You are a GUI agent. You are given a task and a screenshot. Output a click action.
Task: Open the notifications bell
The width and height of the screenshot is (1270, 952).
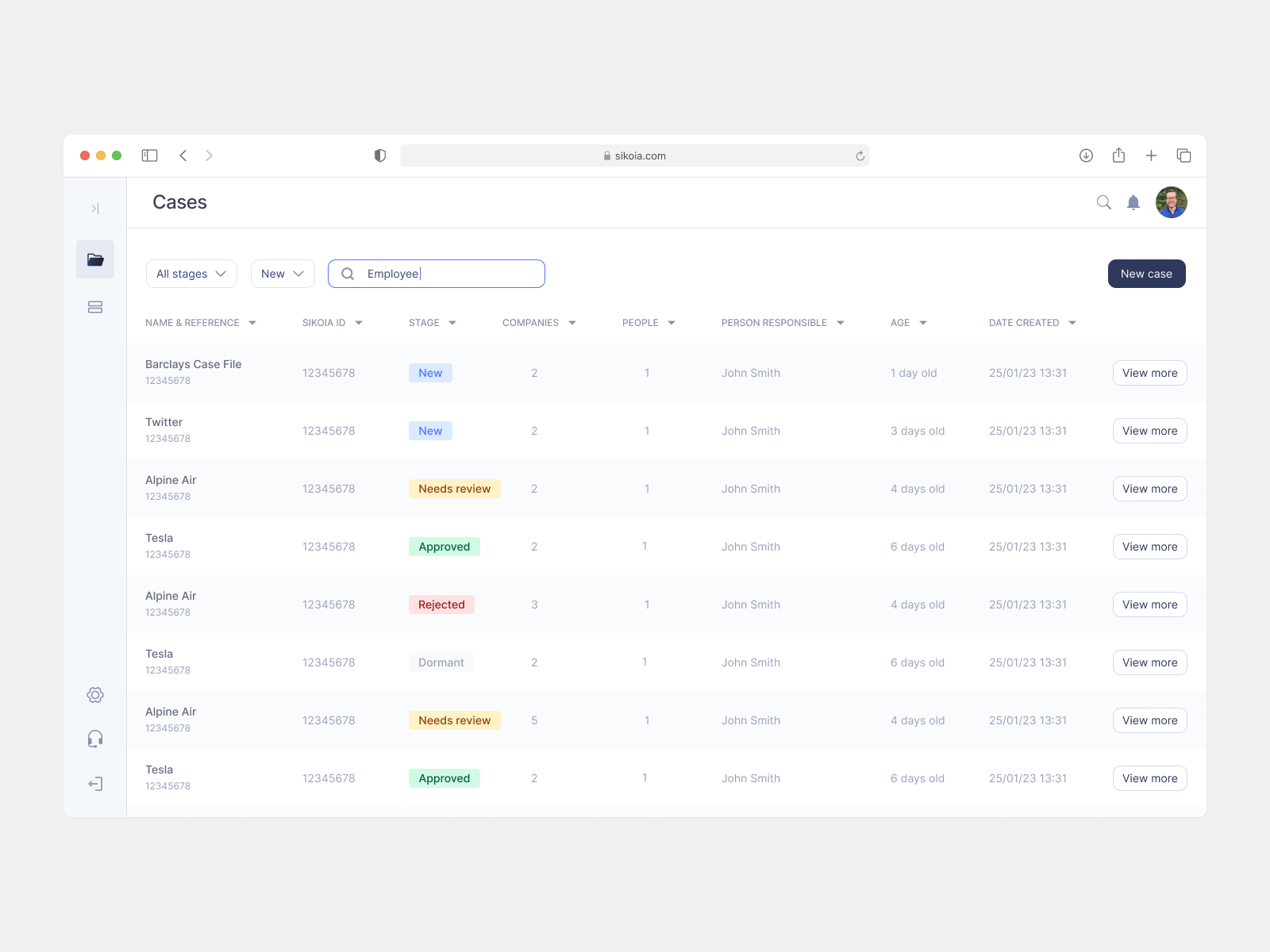[x=1133, y=202]
